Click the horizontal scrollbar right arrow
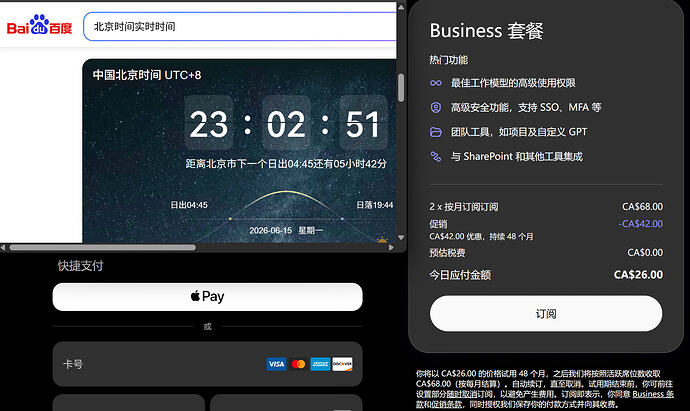This screenshot has height=411, width=690. coord(391,247)
